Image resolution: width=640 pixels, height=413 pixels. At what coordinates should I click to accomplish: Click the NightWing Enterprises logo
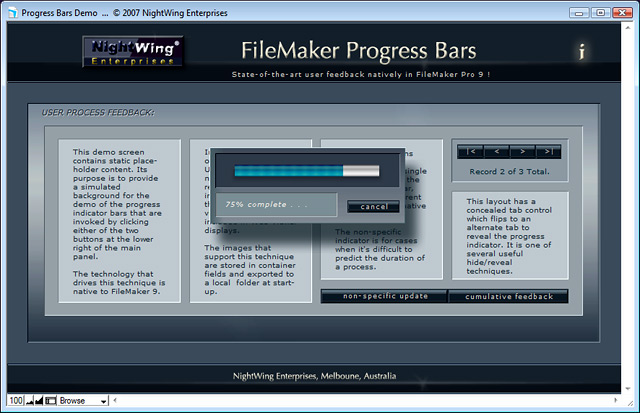coord(133,51)
